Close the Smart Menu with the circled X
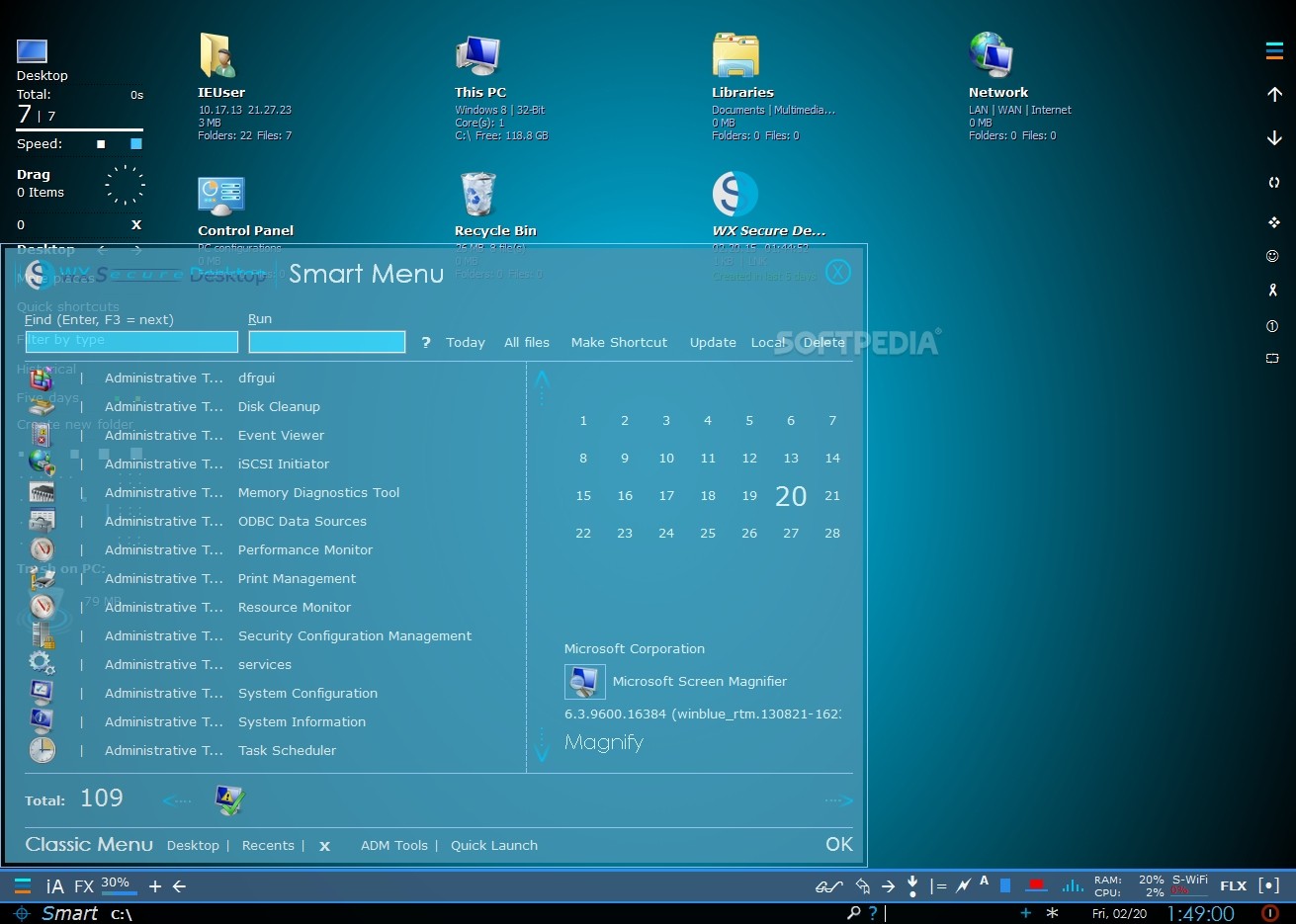Image resolution: width=1296 pixels, height=924 pixels. click(838, 272)
